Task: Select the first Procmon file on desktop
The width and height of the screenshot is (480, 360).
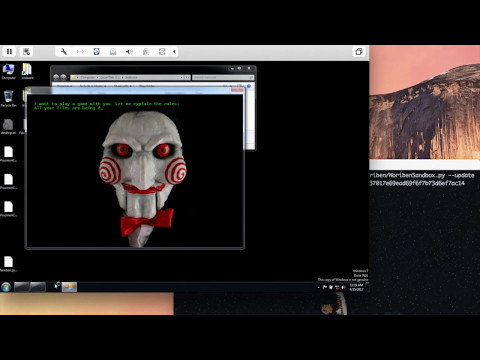Action: [8, 154]
